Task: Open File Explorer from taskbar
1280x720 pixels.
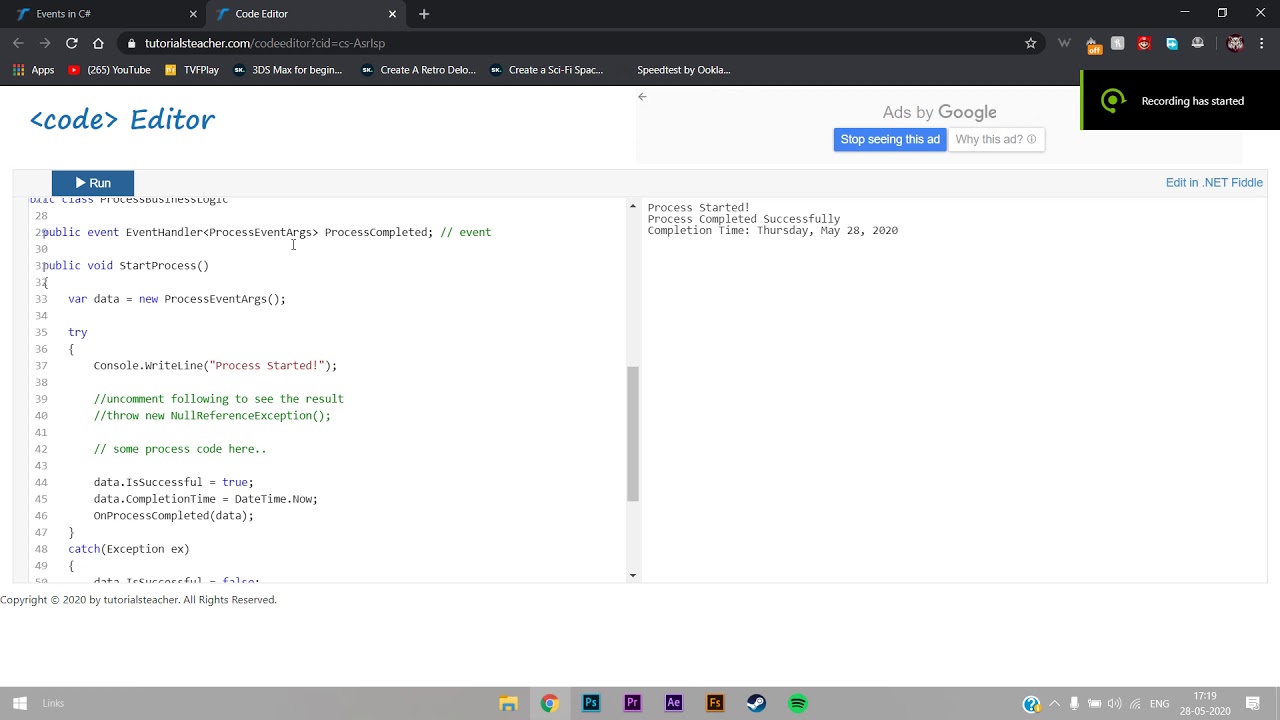Action: pos(508,703)
